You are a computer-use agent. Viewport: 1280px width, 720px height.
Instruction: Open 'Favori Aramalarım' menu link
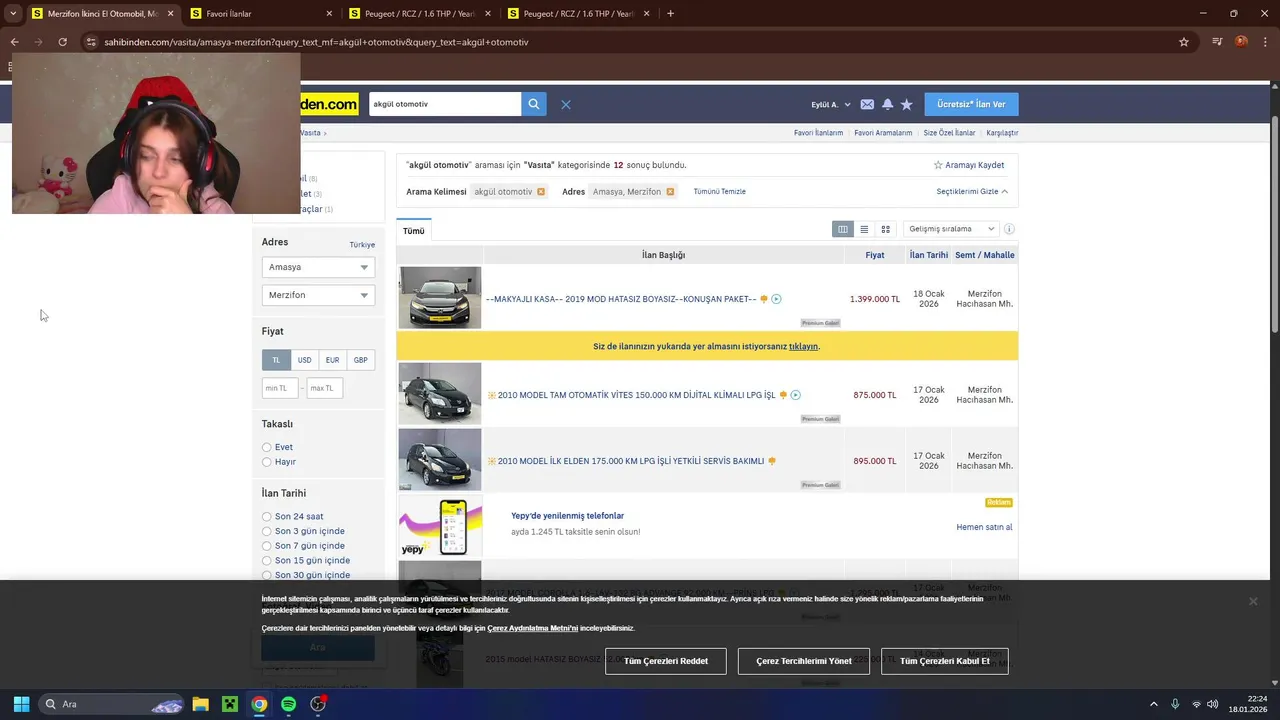pyautogui.click(x=883, y=133)
